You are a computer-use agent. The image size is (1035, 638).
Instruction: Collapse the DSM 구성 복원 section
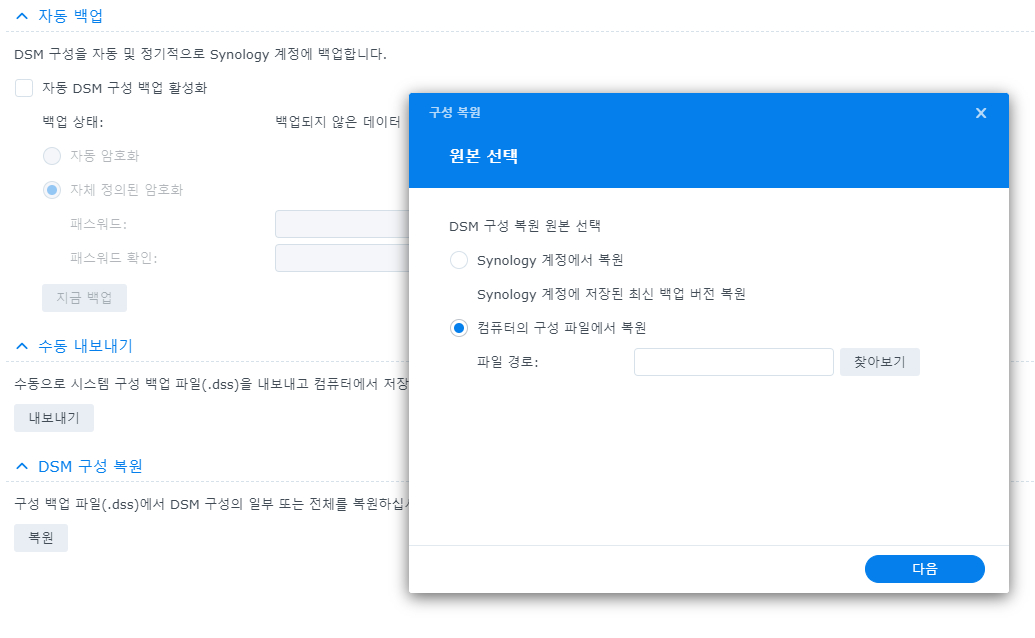22,466
